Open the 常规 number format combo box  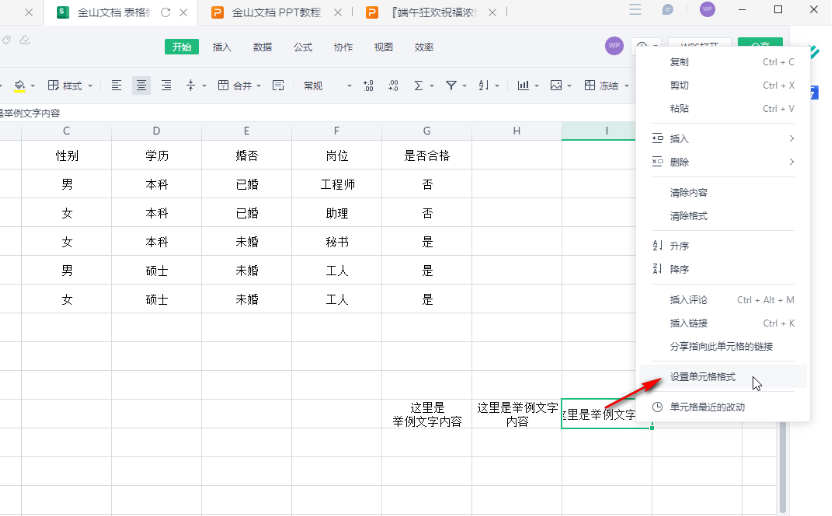pos(327,85)
